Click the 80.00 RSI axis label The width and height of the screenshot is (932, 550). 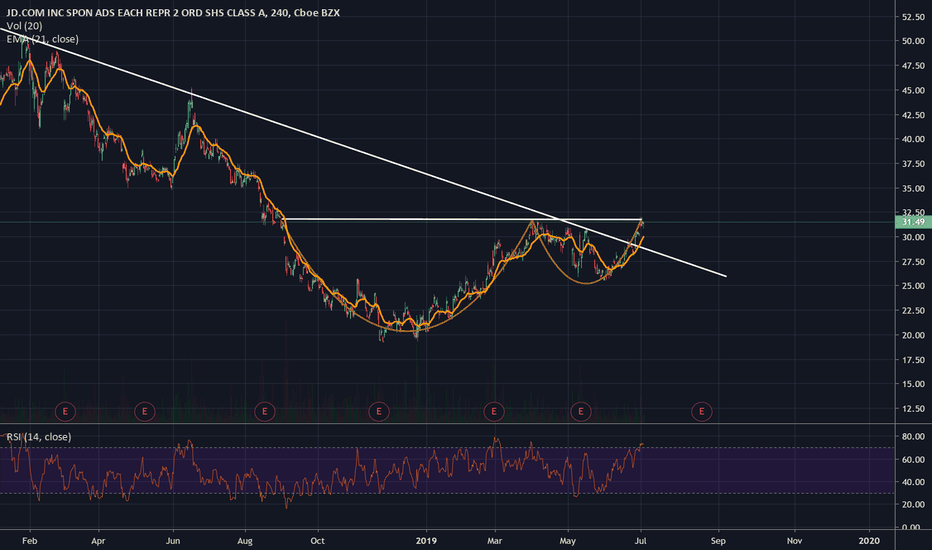tap(913, 436)
